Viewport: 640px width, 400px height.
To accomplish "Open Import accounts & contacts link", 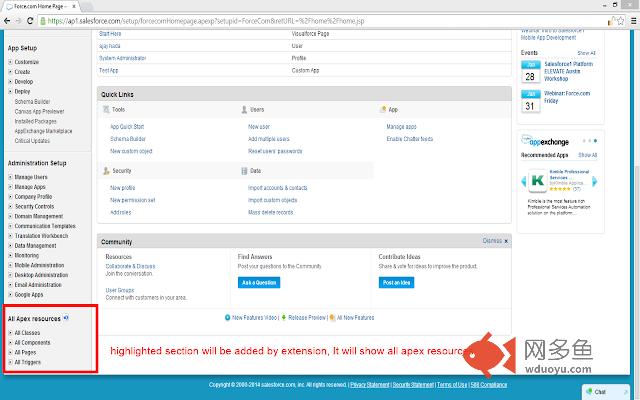I will (x=278, y=188).
